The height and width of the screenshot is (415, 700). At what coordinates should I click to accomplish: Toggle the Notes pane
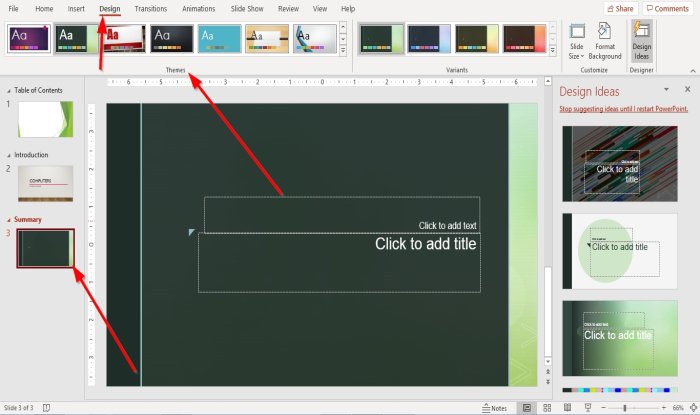[x=495, y=408]
